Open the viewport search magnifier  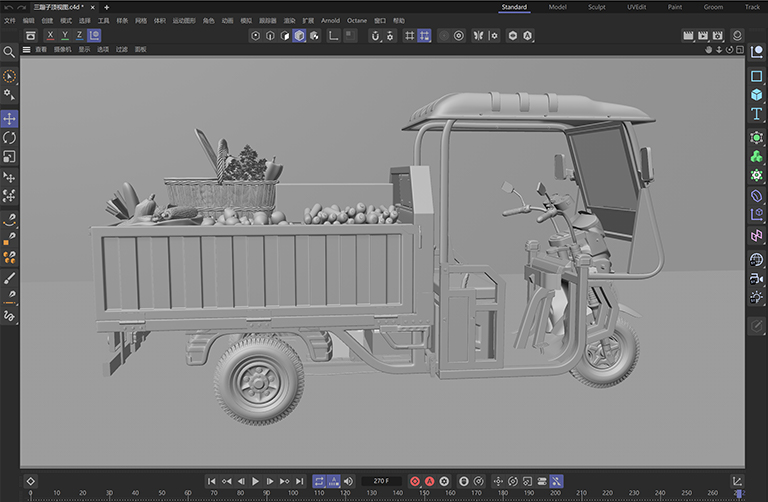click(9, 52)
